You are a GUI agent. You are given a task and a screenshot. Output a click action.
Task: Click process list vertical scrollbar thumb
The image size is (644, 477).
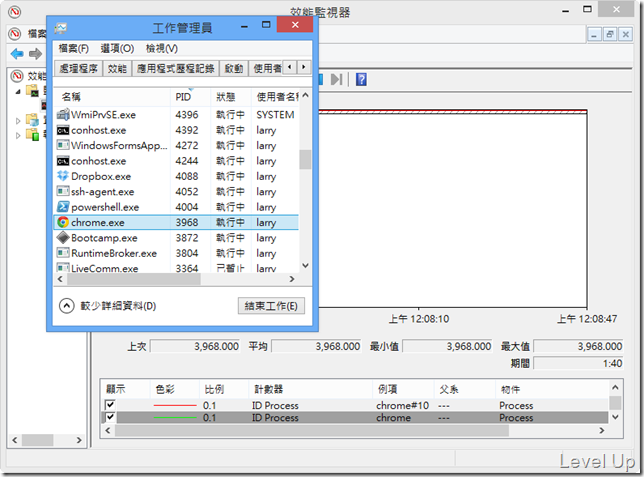(x=305, y=159)
